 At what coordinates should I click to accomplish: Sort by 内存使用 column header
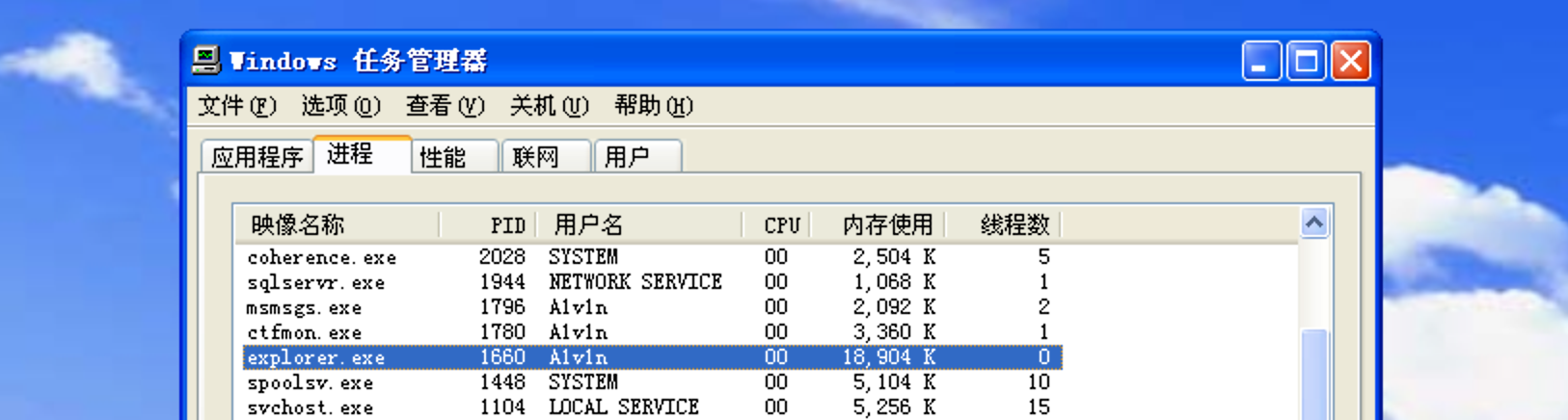pyautogui.click(x=878, y=225)
